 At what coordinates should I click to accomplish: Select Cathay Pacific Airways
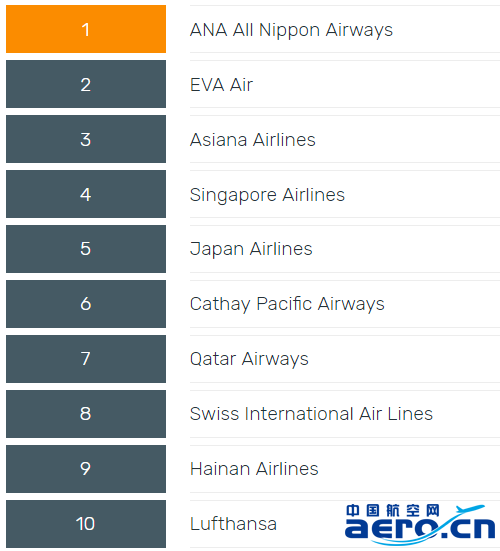pos(287,304)
